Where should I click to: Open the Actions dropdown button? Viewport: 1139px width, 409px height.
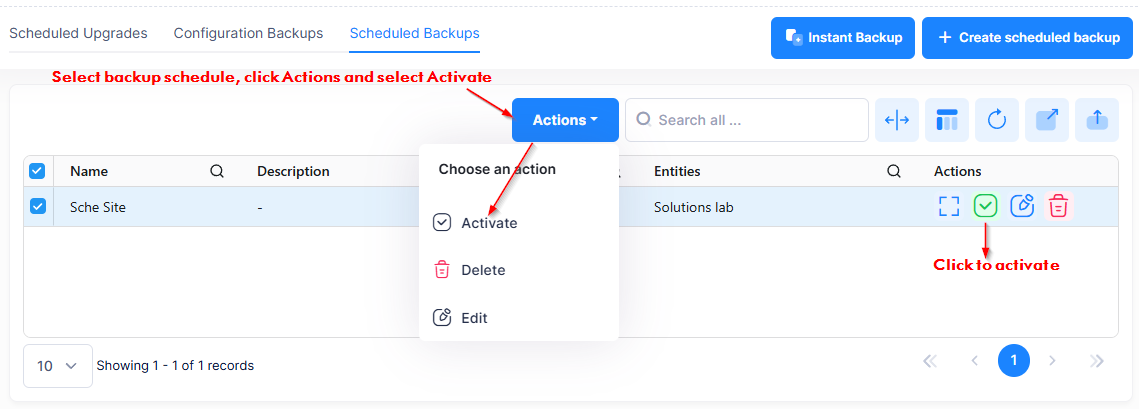[565, 120]
